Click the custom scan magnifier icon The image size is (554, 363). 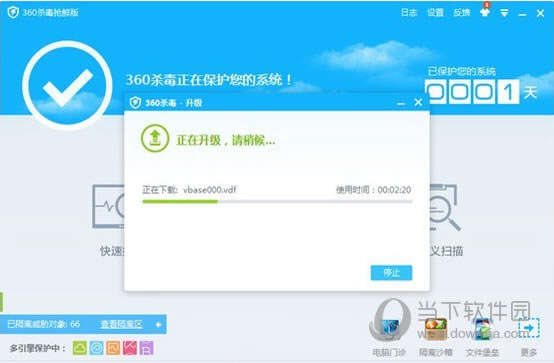(x=444, y=207)
